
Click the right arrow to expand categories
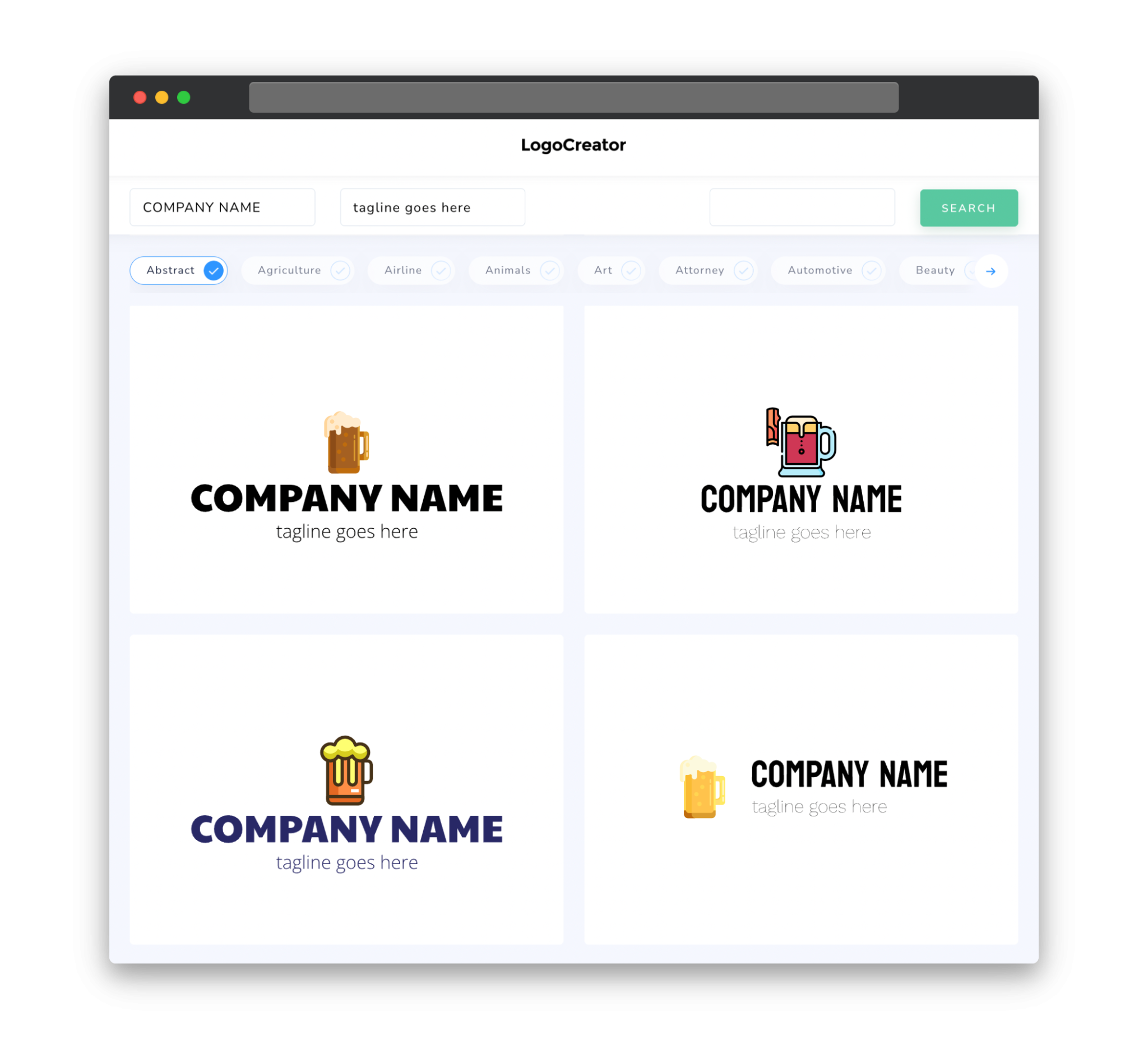[x=991, y=270]
